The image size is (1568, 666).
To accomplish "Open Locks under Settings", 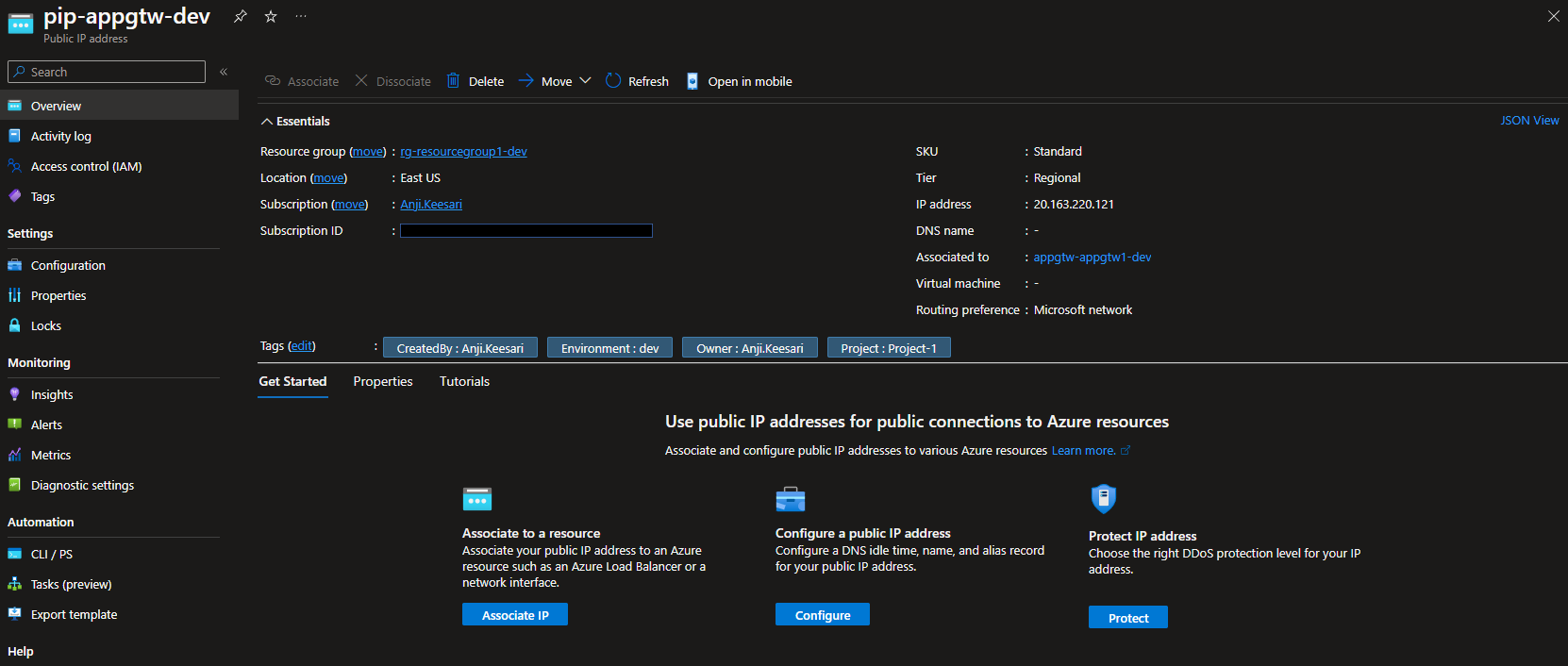I will coord(45,325).
